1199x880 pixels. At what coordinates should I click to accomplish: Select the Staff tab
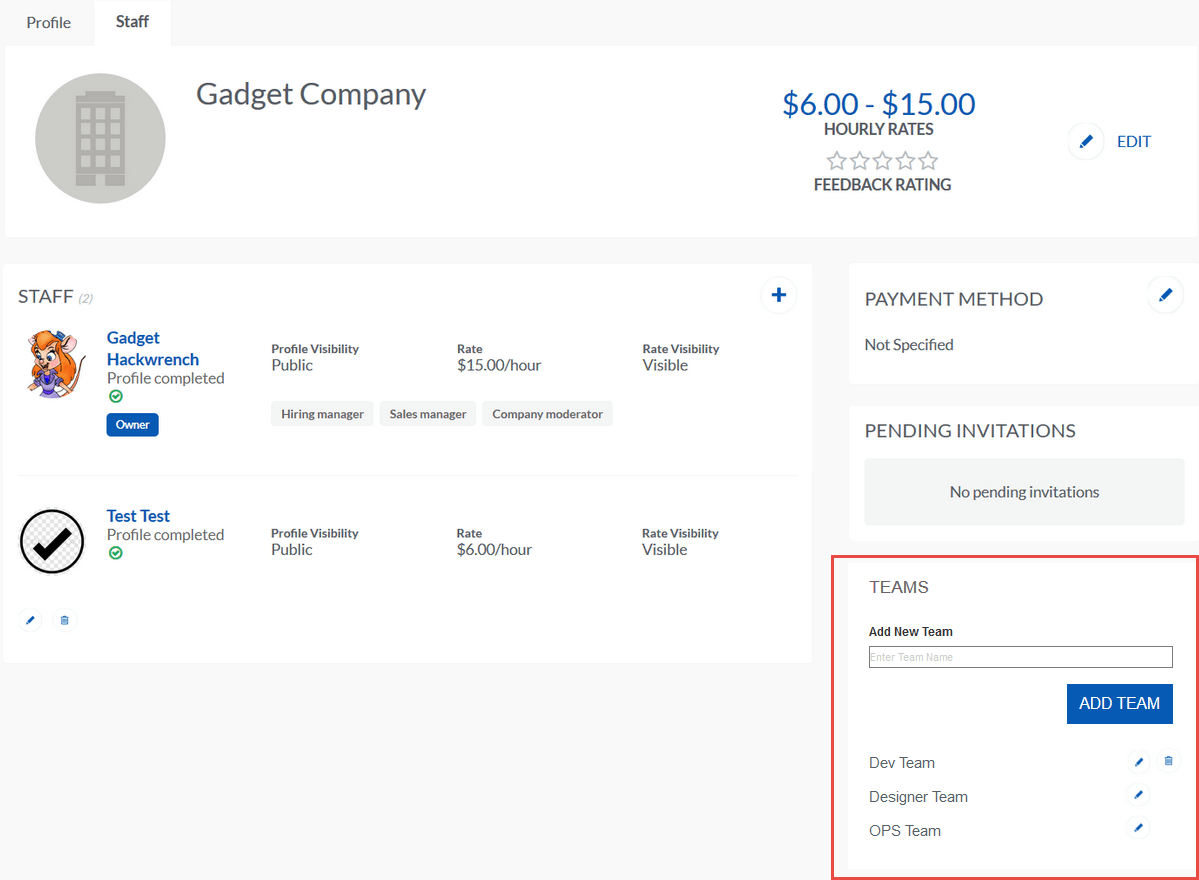point(132,22)
